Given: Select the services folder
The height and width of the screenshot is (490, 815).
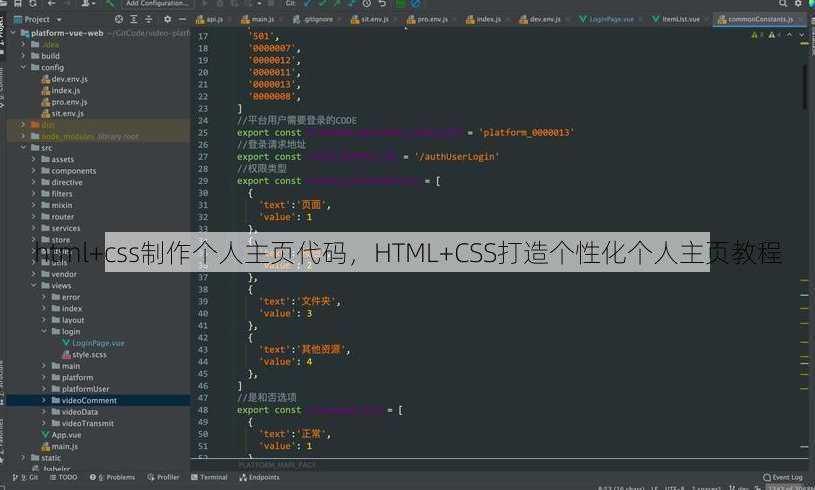Looking at the screenshot, I should pos(61,228).
